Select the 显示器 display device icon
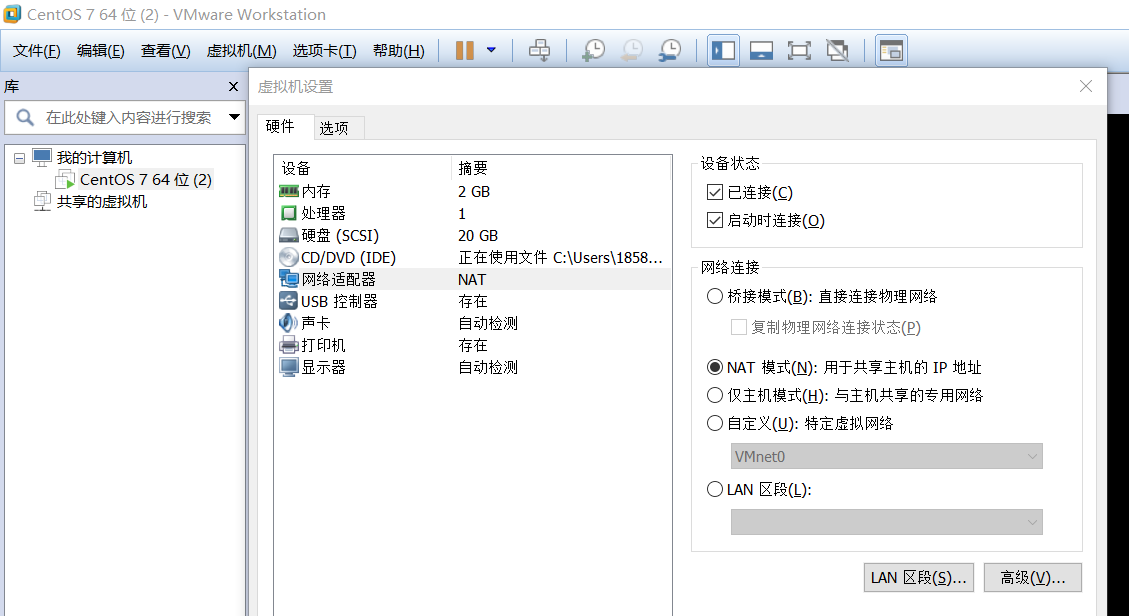This screenshot has height=616, width=1129. click(x=289, y=367)
